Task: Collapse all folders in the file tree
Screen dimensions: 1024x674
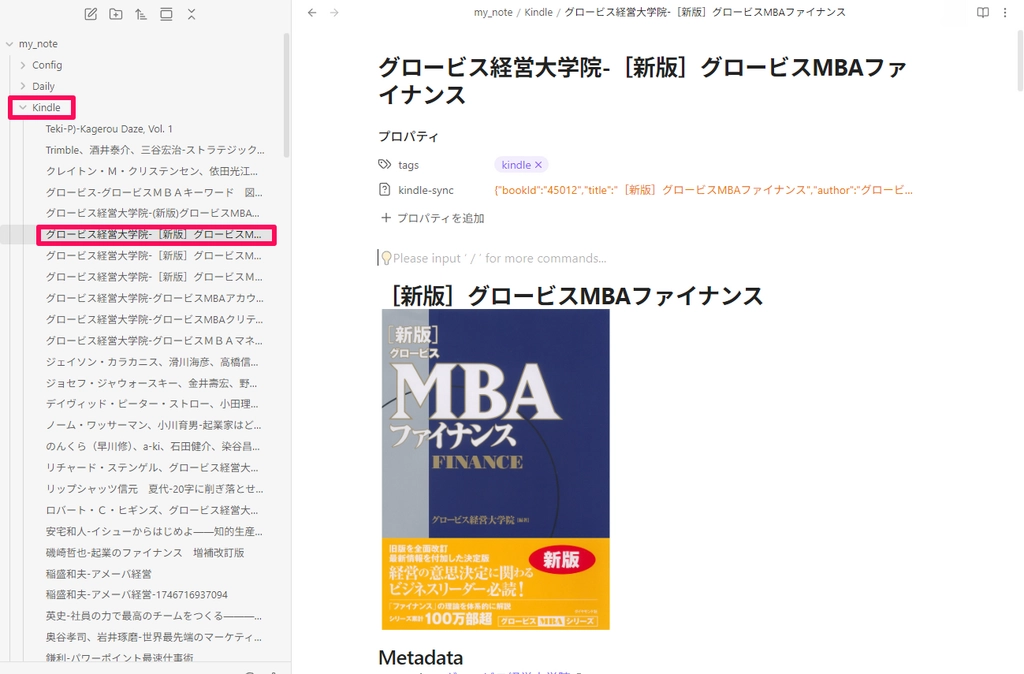Action: (x=191, y=14)
